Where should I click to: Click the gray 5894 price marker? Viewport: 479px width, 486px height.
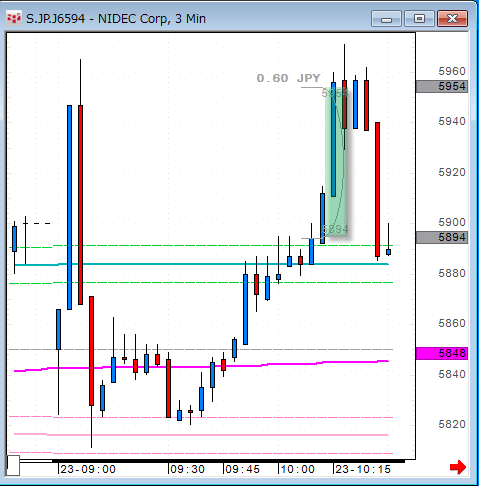click(442, 237)
